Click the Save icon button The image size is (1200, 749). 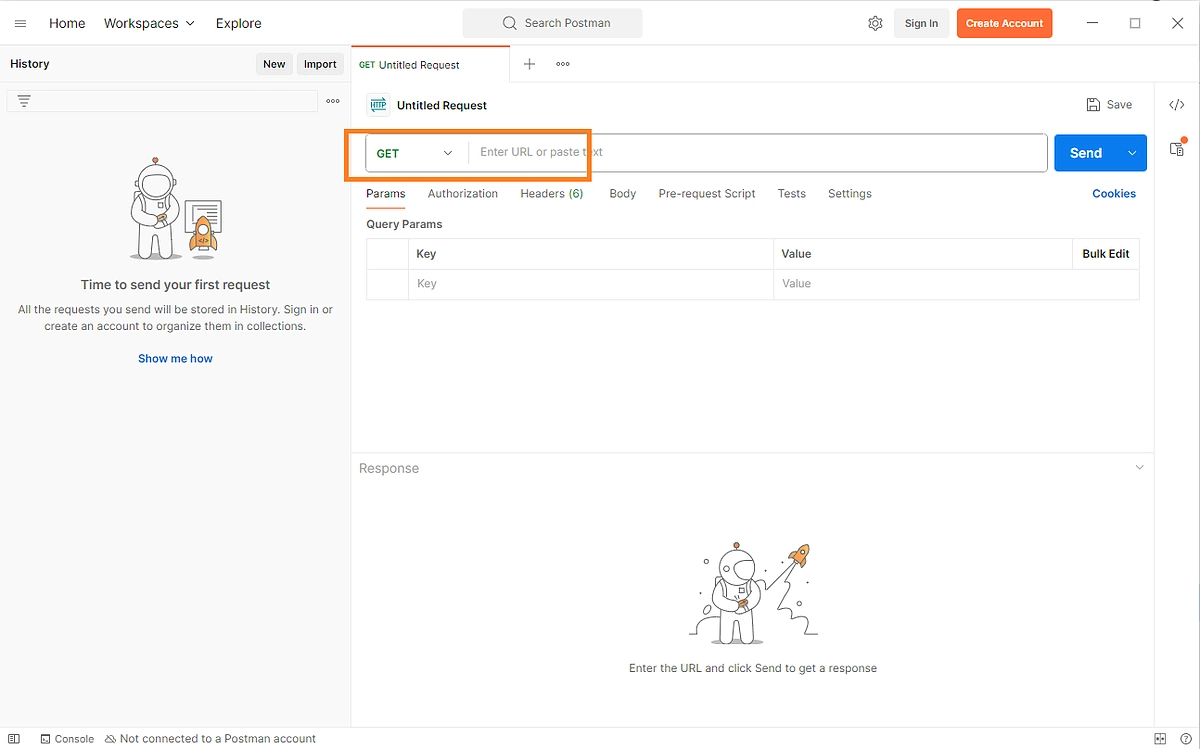coord(1109,105)
